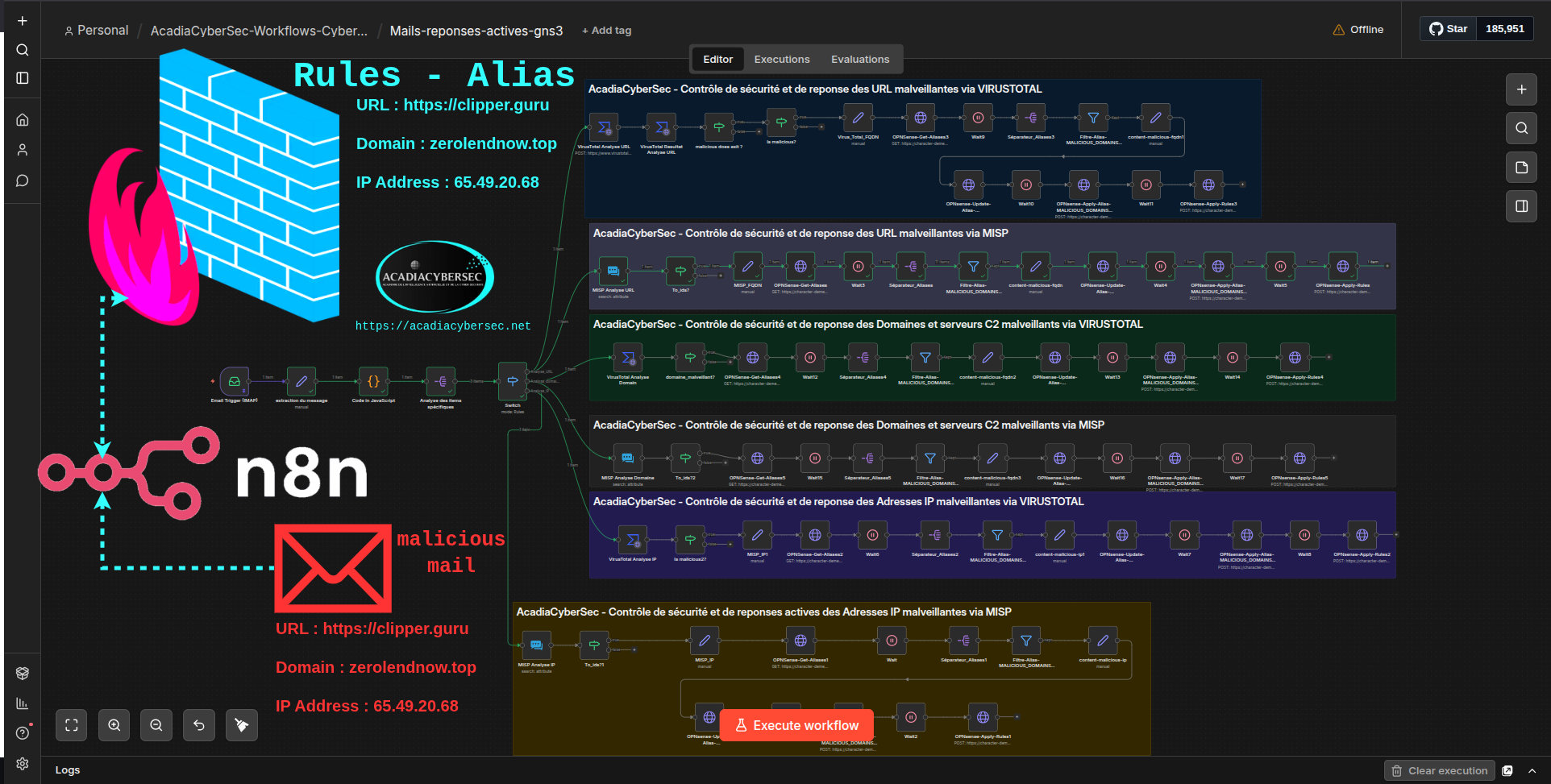Open Templates cube icon in sidebar
The height and width of the screenshot is (784, 1551).
point(23,674)
